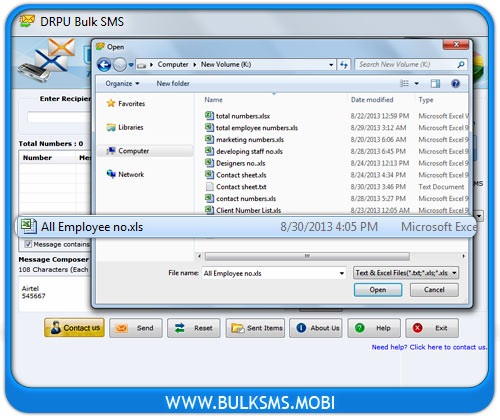The height and width of the screenshot is (420, 500).
Task: Click the horizontal scrollbar in file list
Action: click(307, 256)
